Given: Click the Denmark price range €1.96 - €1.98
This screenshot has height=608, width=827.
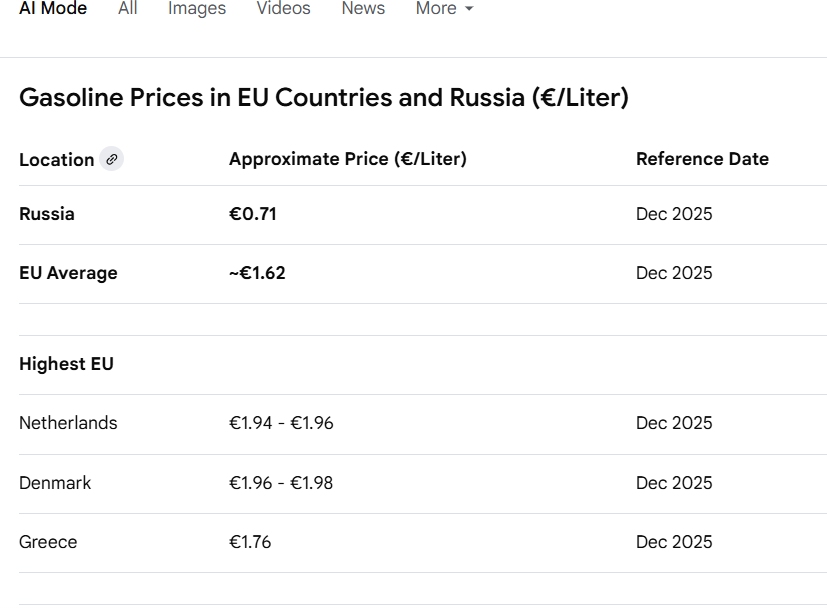Looking at the screenshot, I should coord(281,483).
